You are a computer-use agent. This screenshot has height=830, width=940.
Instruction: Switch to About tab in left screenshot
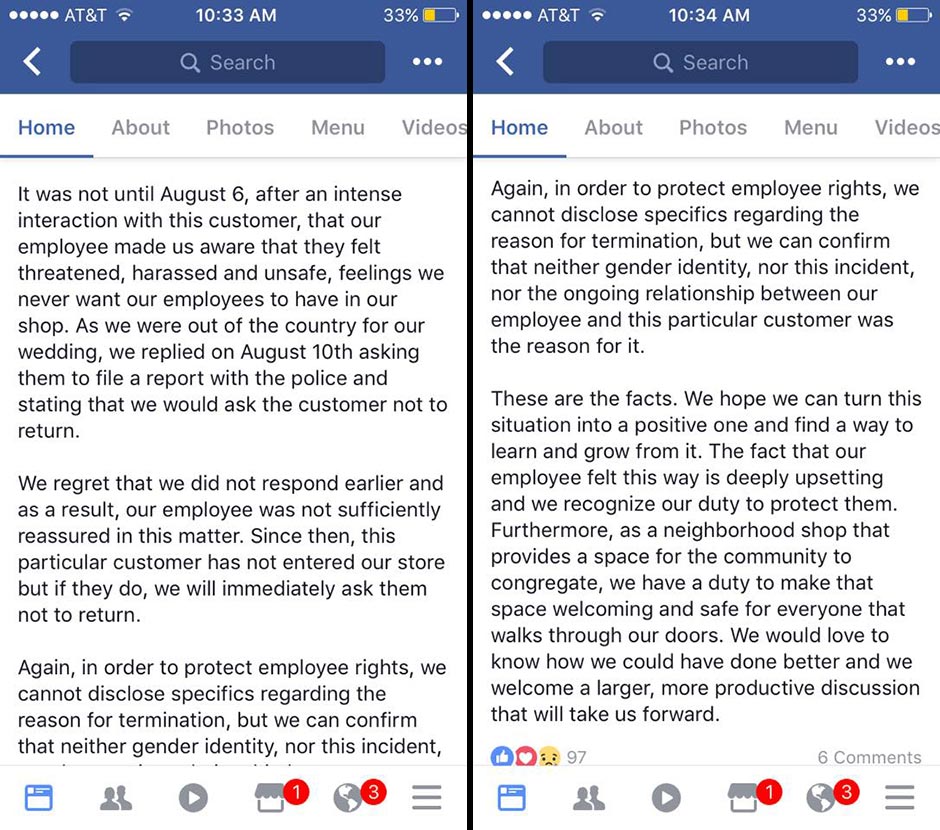click(x=140, y=127)
